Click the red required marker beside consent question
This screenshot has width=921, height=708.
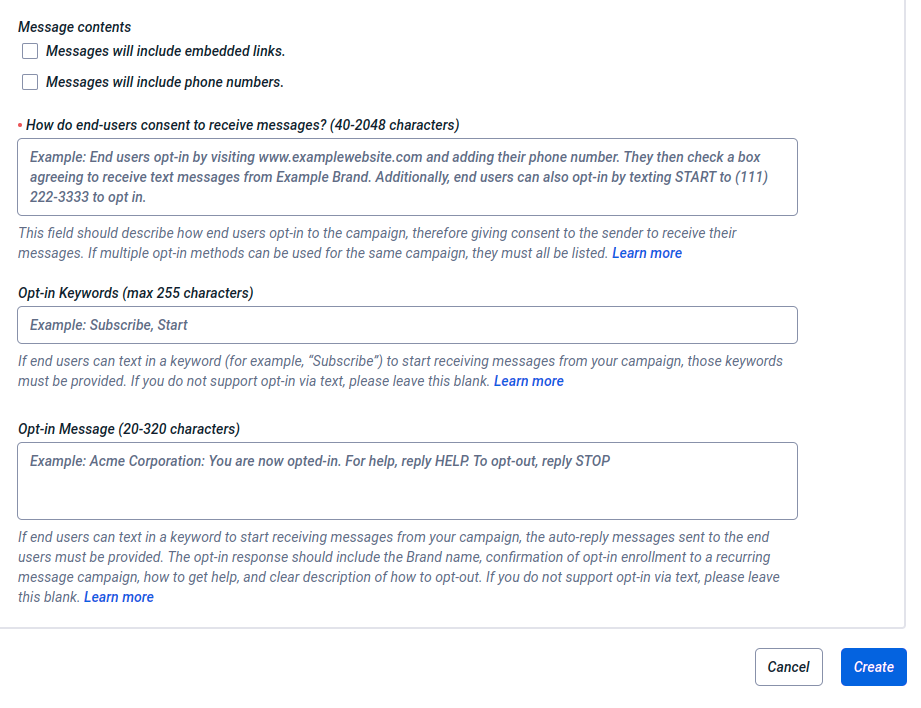click(x=20, y=125)
